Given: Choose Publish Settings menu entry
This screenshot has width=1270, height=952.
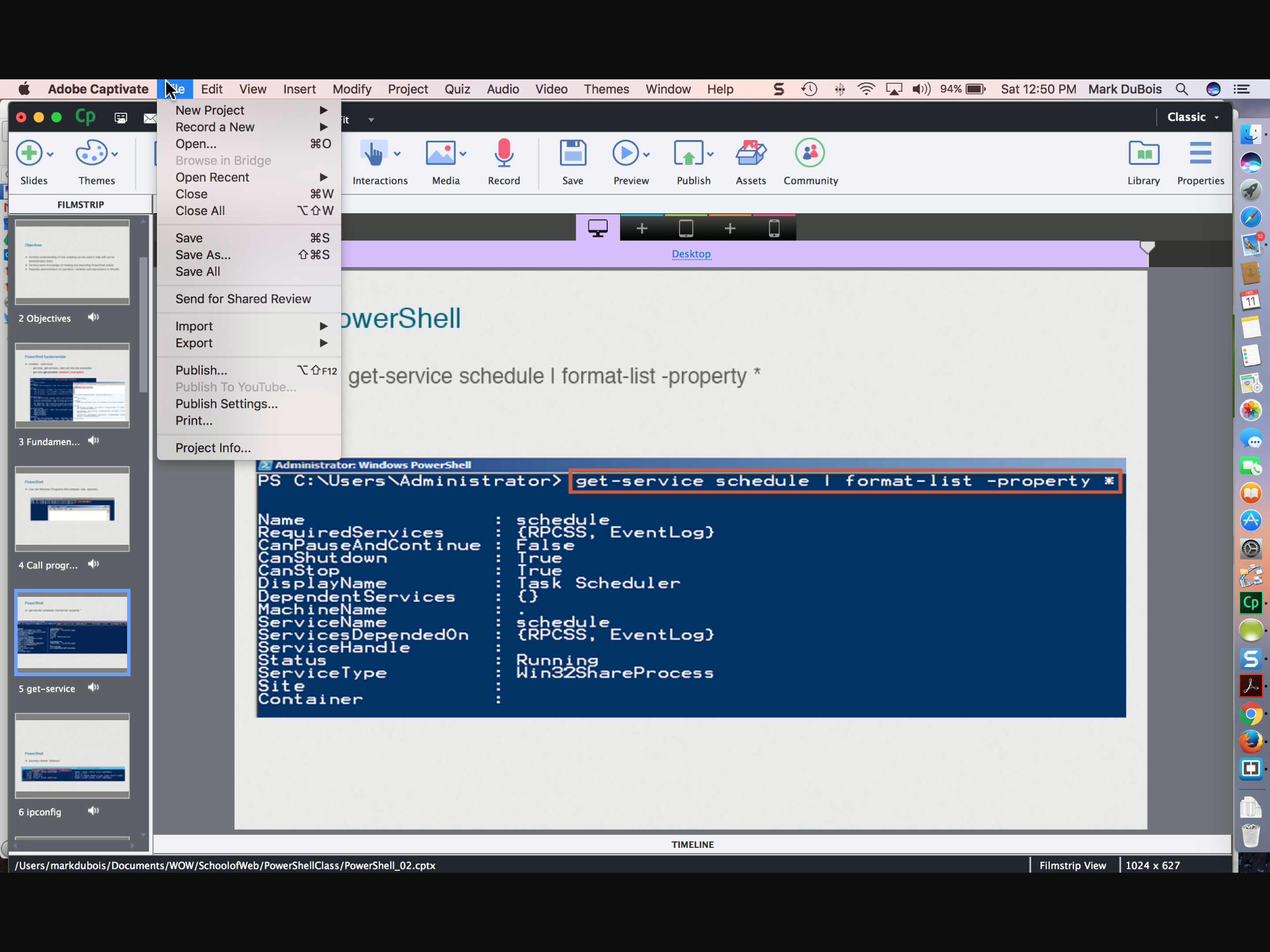Looking at the screenshot, I should [x=249, y=403].
